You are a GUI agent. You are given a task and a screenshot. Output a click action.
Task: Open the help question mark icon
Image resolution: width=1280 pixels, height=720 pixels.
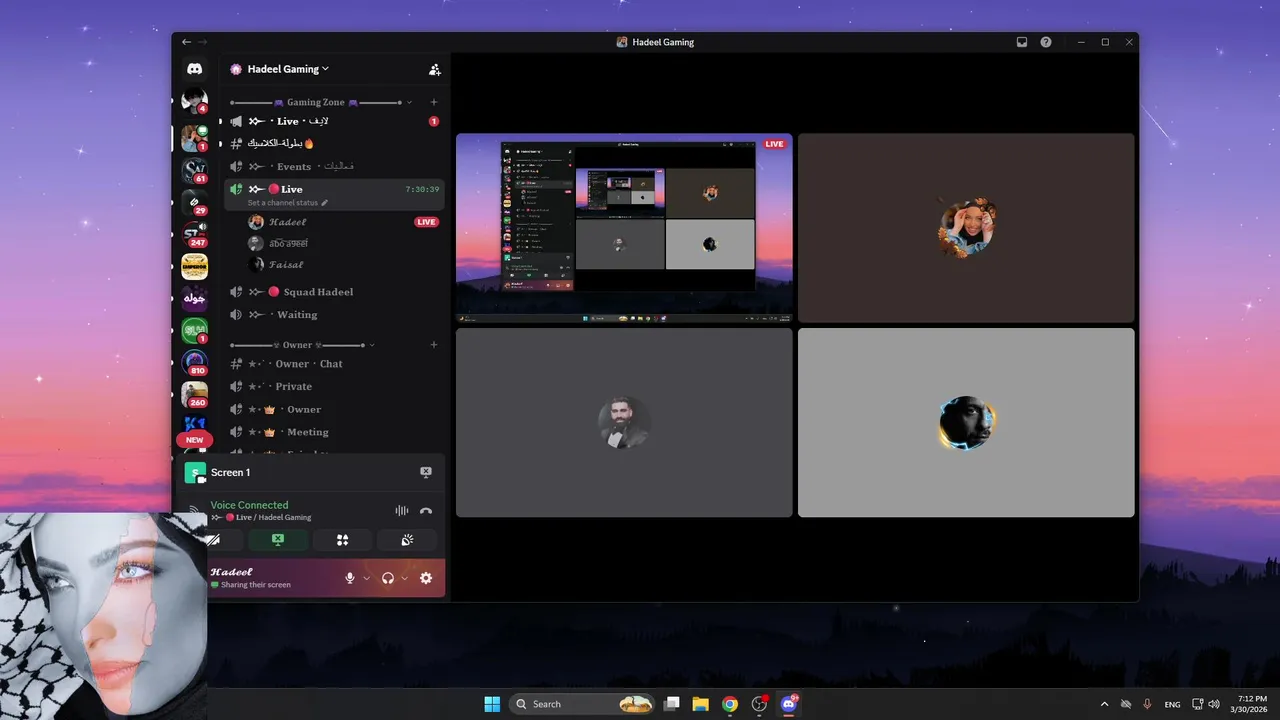[1046, 42]
